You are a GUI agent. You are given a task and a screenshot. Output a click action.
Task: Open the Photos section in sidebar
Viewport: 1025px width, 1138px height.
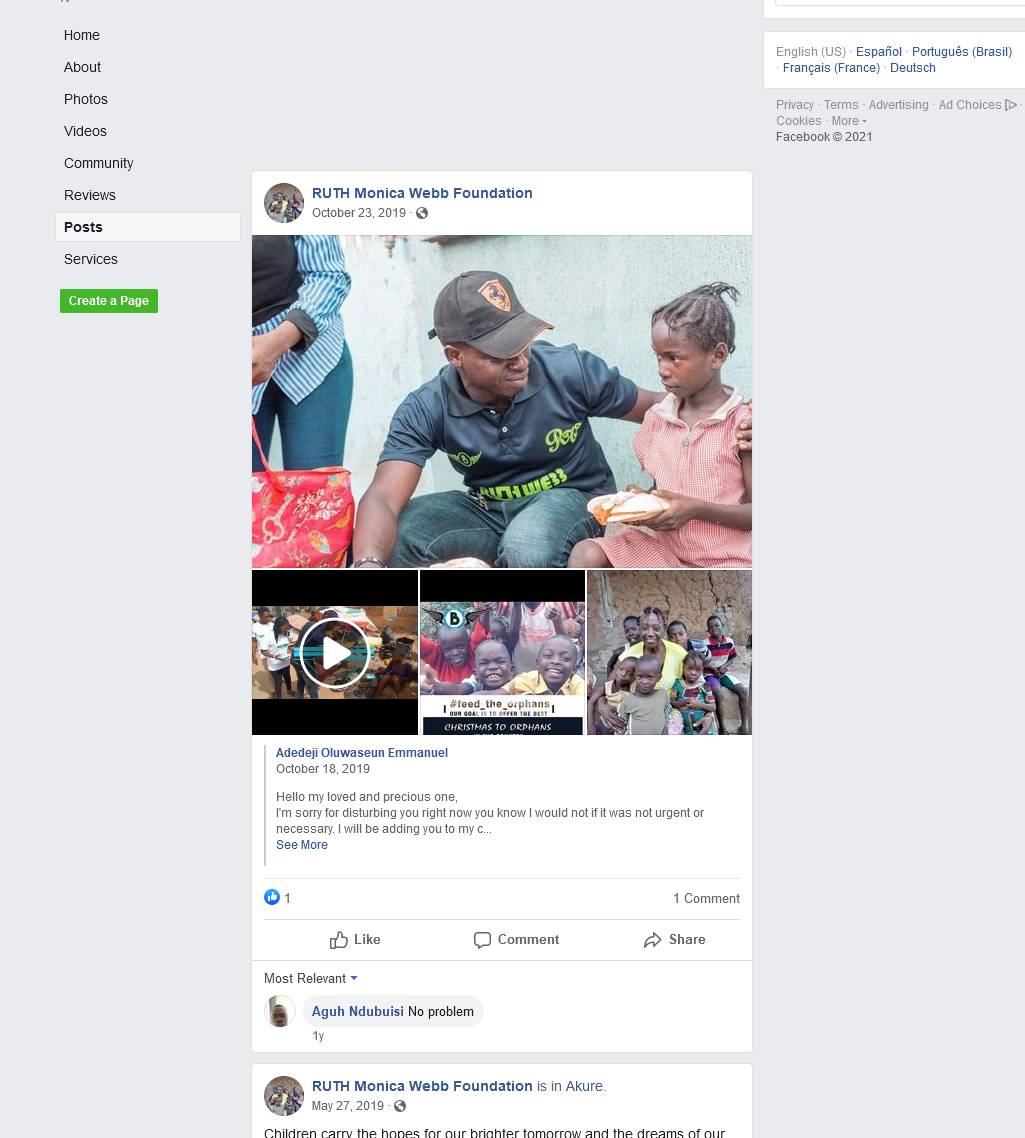coord(86,99)
